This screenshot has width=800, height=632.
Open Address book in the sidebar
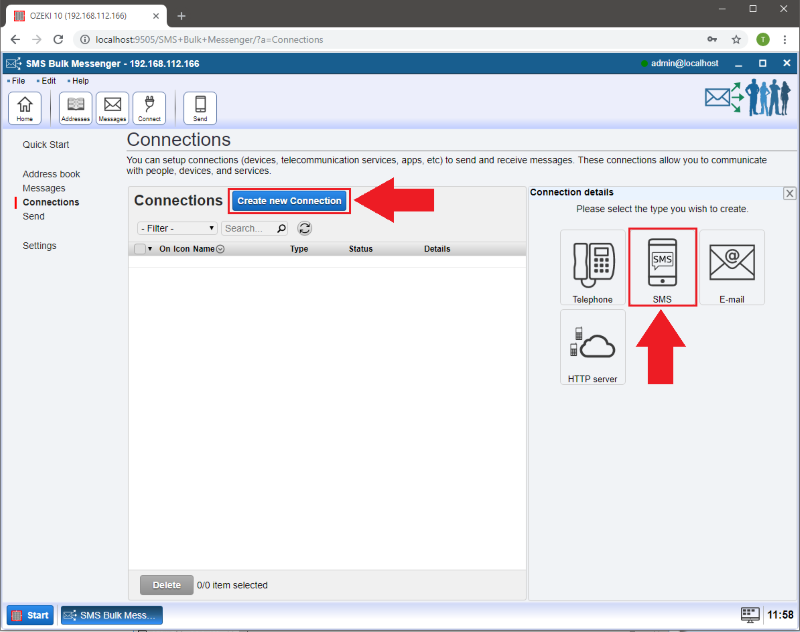point(51,174)
